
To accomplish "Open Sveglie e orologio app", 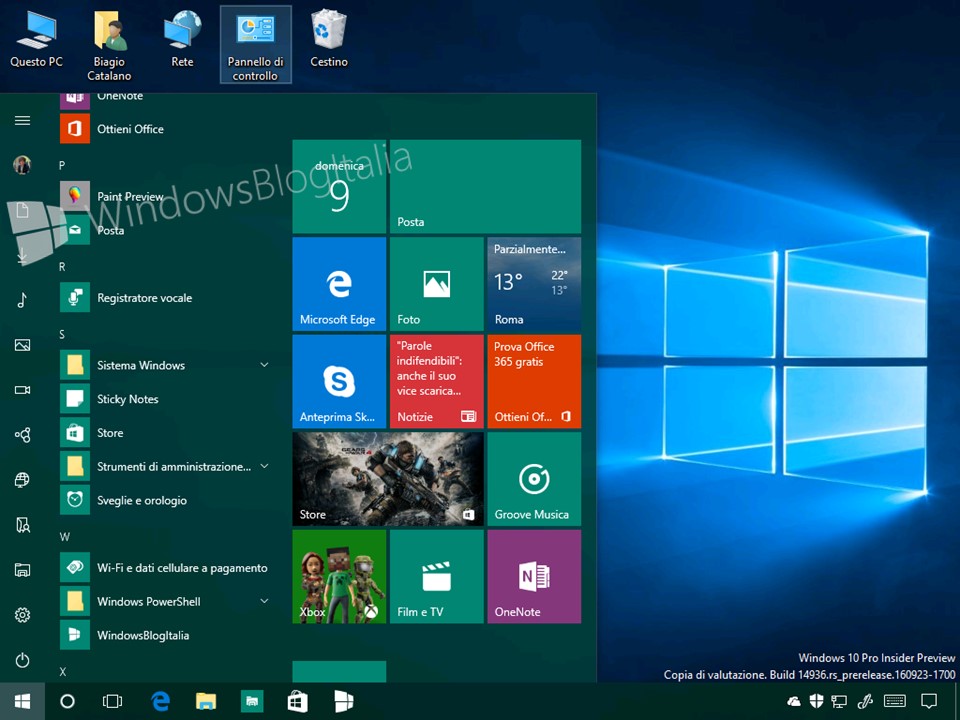I will (165, 500).
